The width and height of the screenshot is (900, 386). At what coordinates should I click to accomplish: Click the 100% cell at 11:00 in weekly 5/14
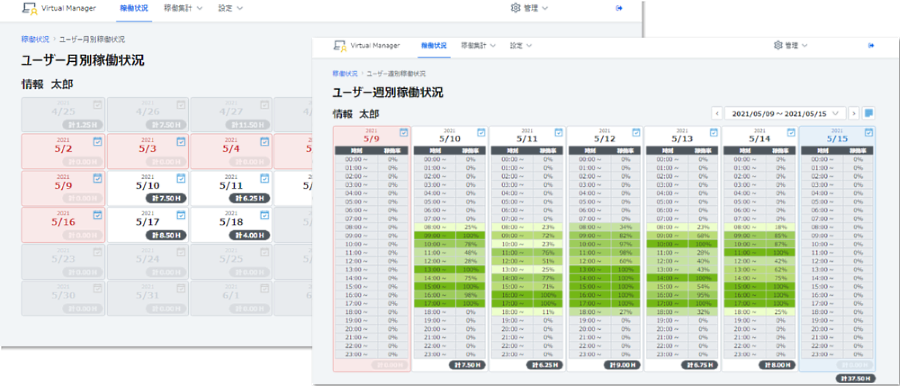781,252
